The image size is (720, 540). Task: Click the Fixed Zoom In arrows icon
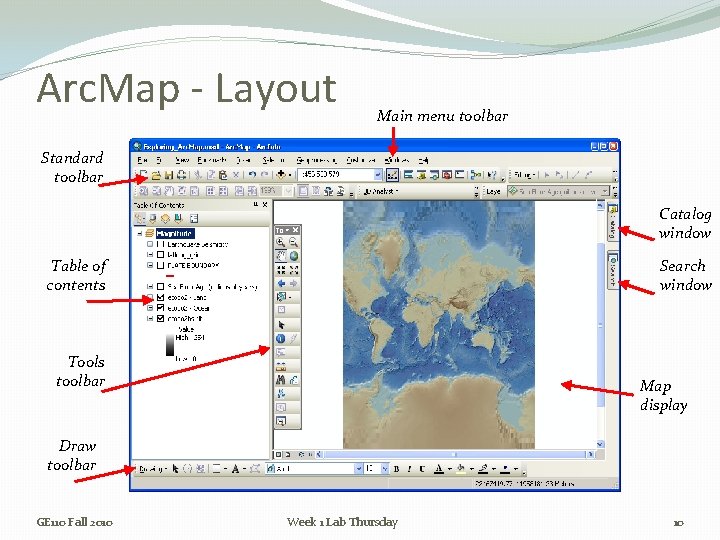point(281,270)
